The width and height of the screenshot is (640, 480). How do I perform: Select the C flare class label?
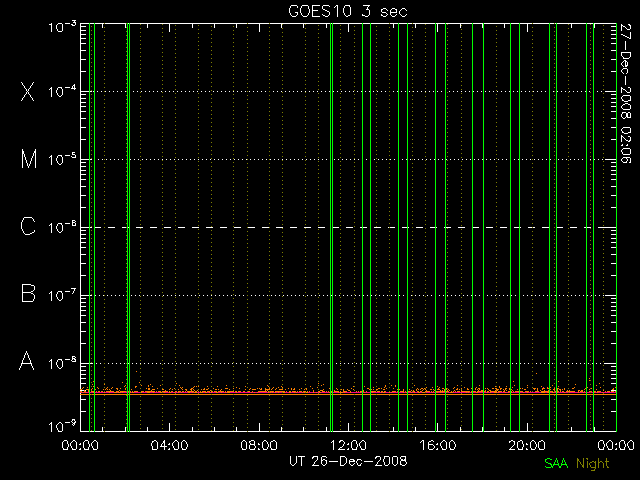[x=28, y=226]
